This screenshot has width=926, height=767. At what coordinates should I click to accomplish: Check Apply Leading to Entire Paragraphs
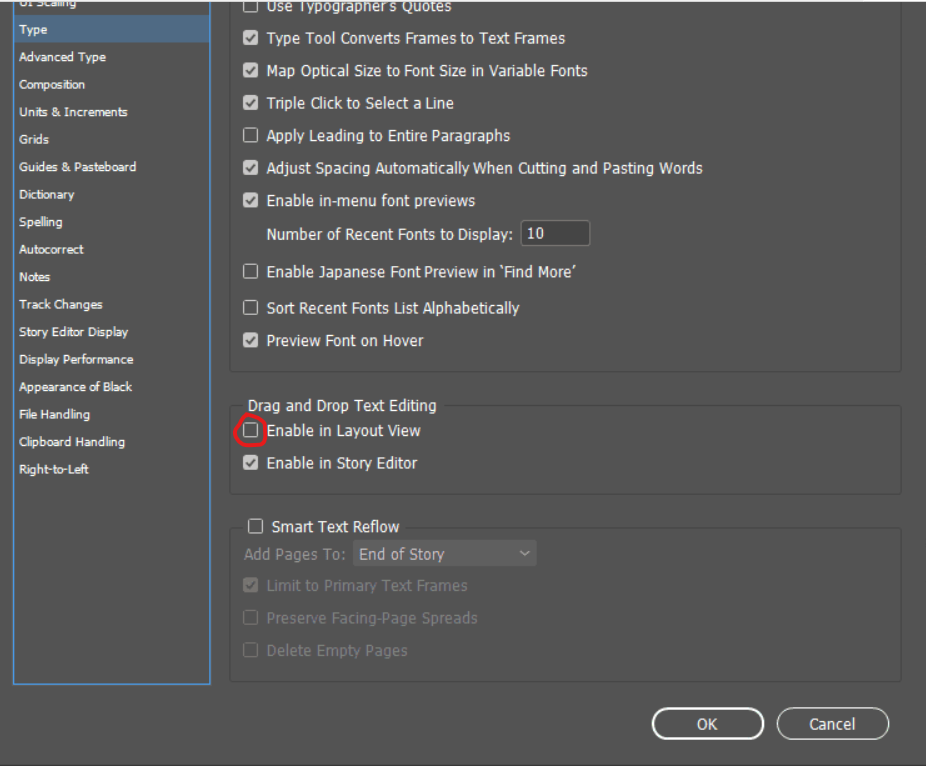(x=251, y=136)
